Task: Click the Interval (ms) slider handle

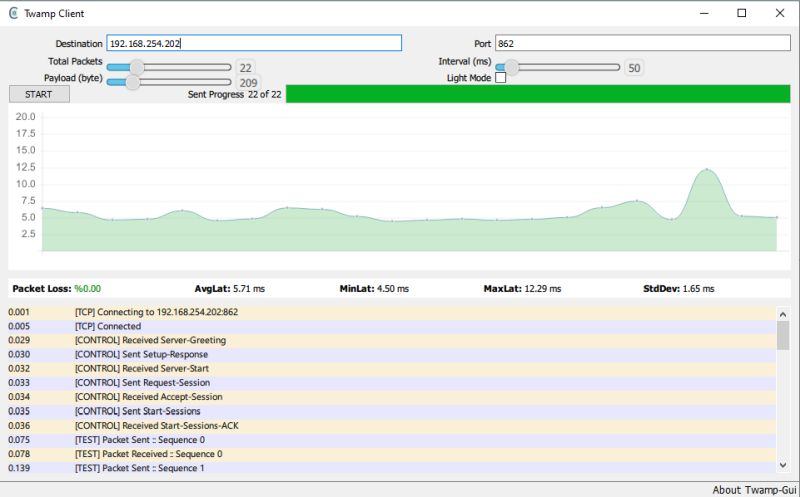Action: click(x=511, y=67)
